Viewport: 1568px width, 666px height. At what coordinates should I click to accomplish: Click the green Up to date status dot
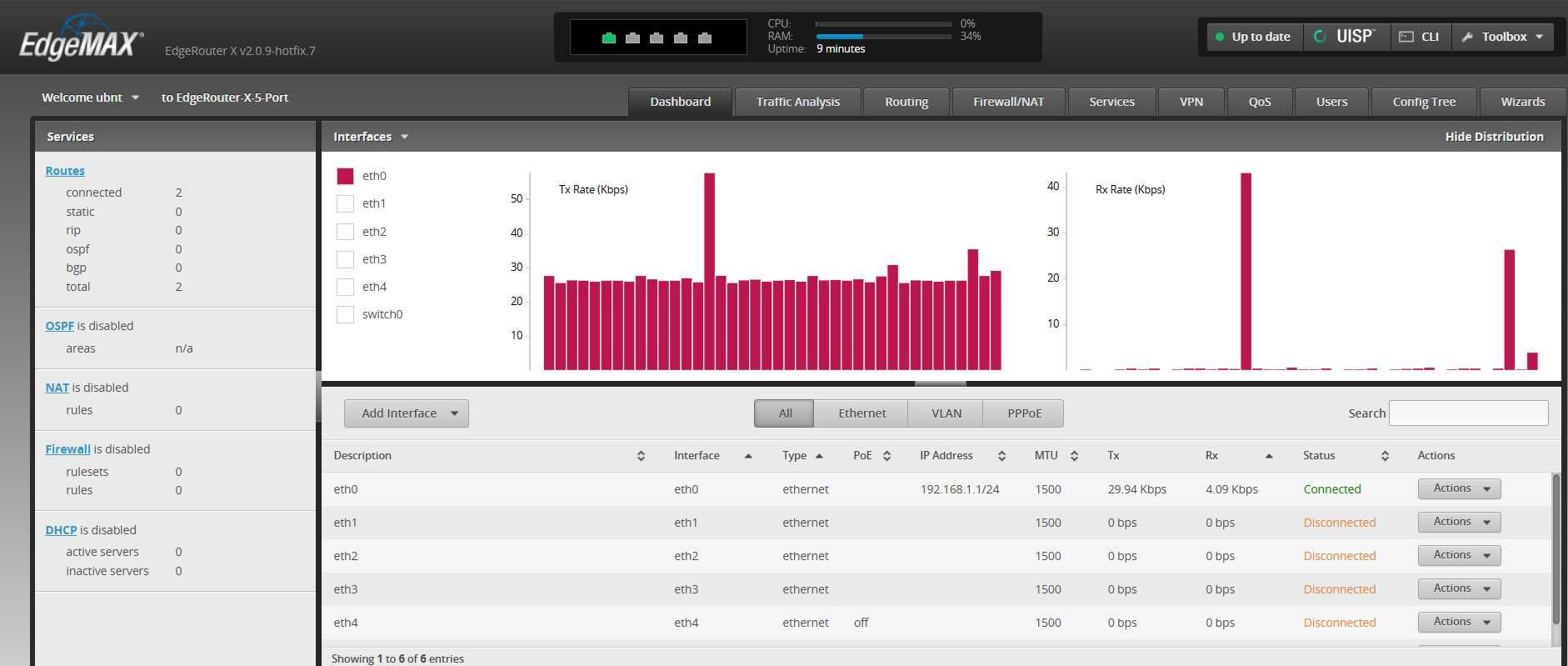[1220, 37]
